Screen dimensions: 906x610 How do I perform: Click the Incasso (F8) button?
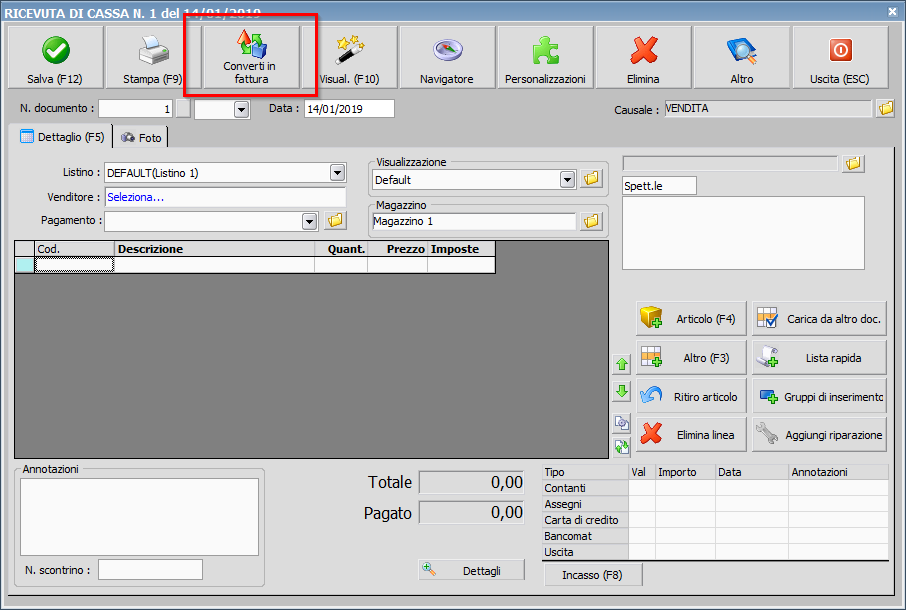coord(593,575)
